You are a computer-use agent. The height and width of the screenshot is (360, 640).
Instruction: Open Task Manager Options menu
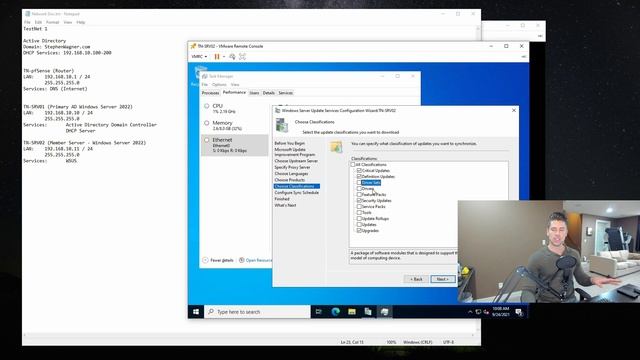pos(219,84)
